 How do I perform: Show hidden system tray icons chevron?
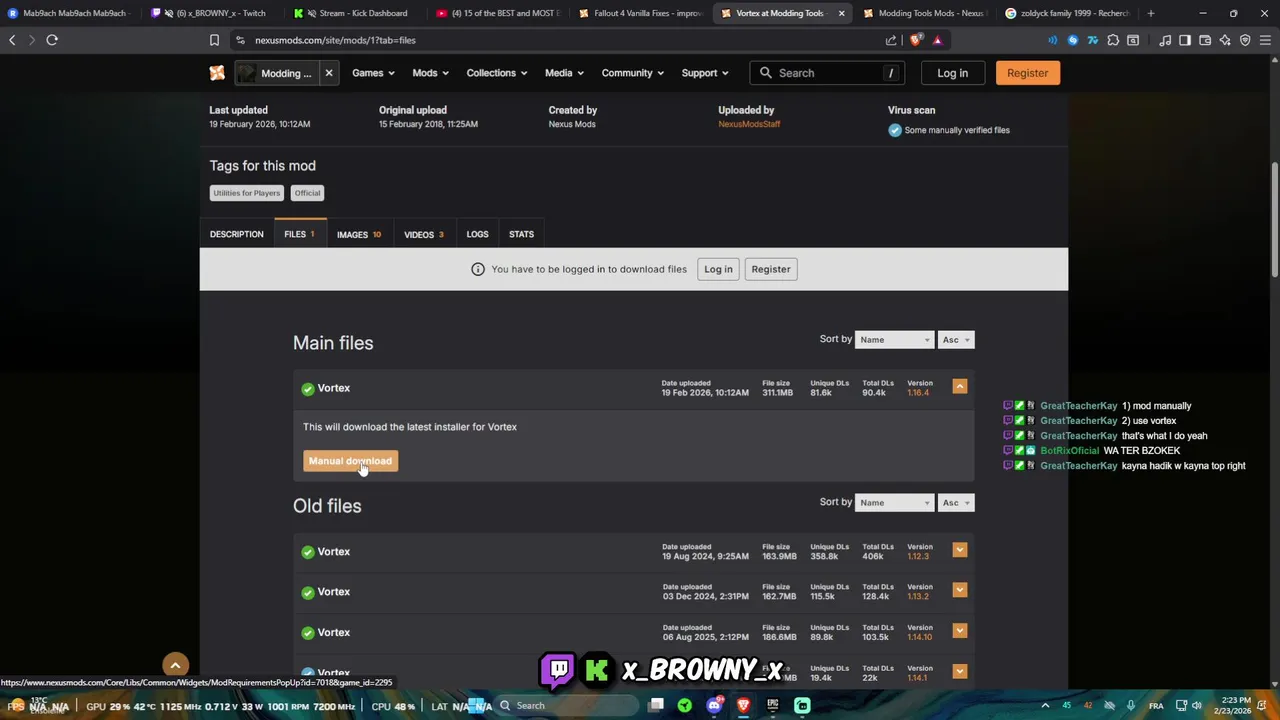coord(1045,706)
